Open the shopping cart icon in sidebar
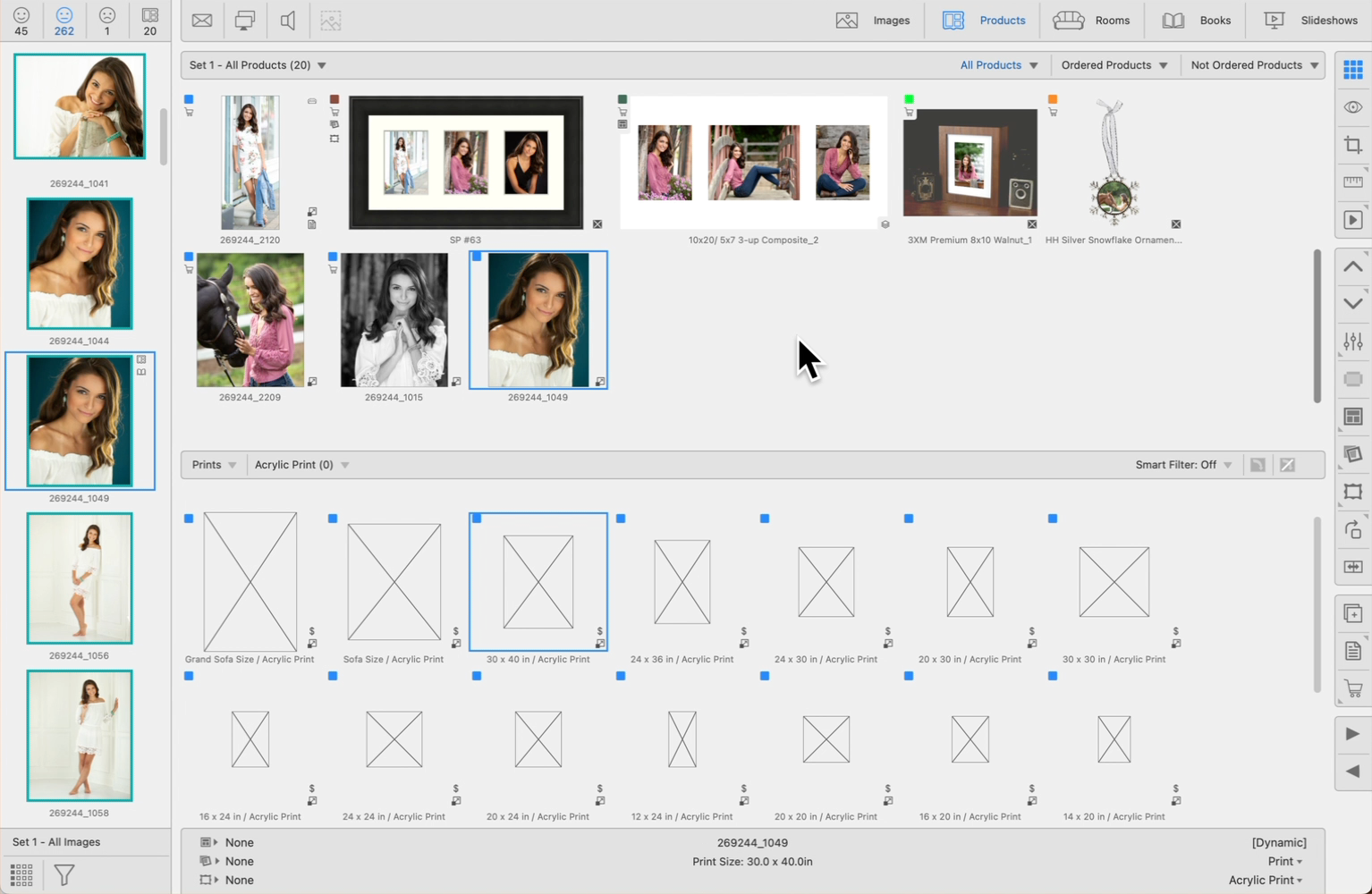 pyautogui.click(x=1352, y=689)
